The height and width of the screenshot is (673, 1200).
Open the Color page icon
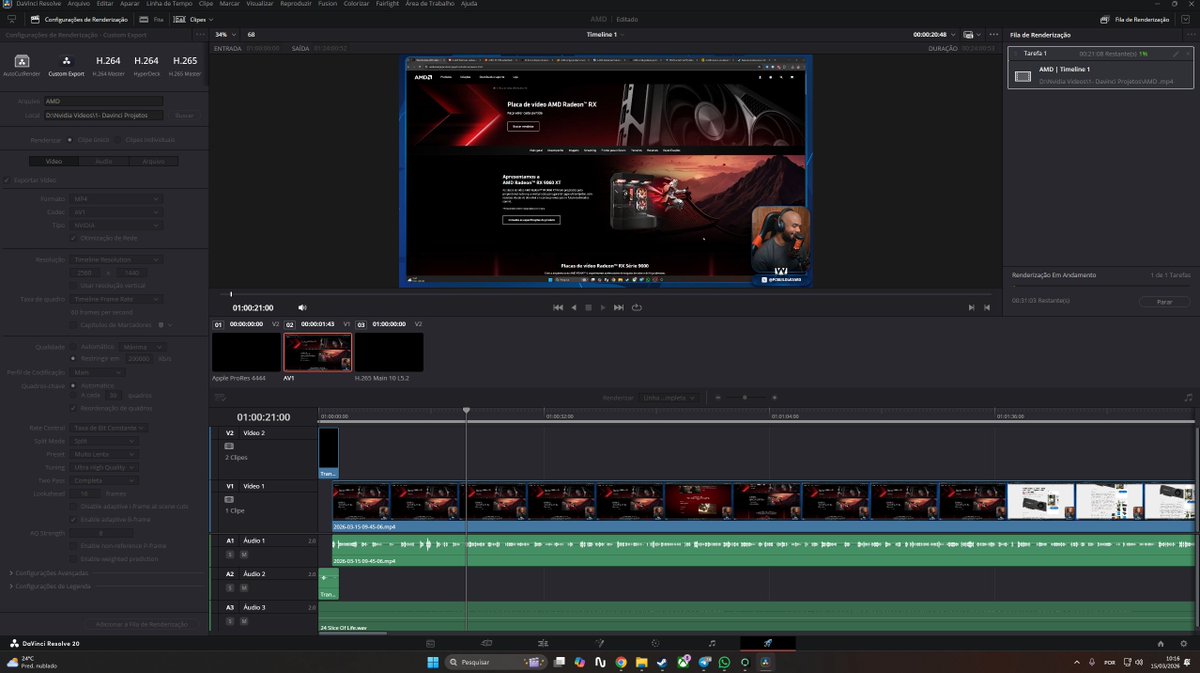coord(655,643)
